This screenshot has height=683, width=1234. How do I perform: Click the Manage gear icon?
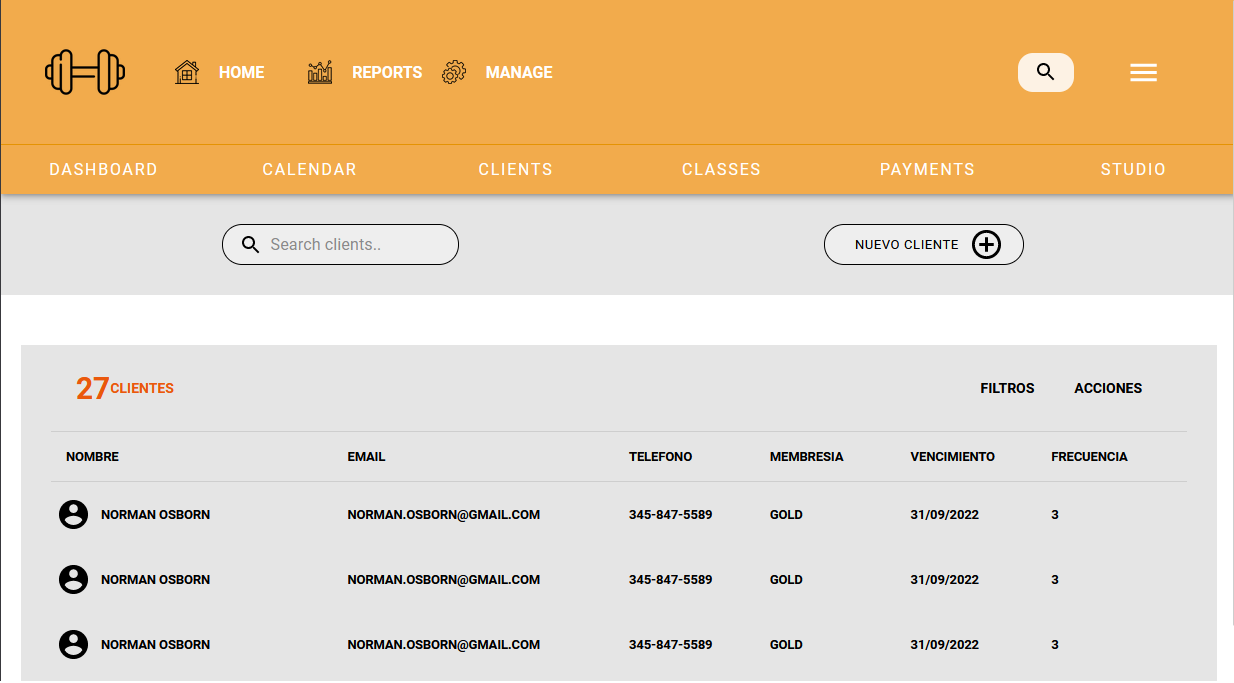[454, 72]
